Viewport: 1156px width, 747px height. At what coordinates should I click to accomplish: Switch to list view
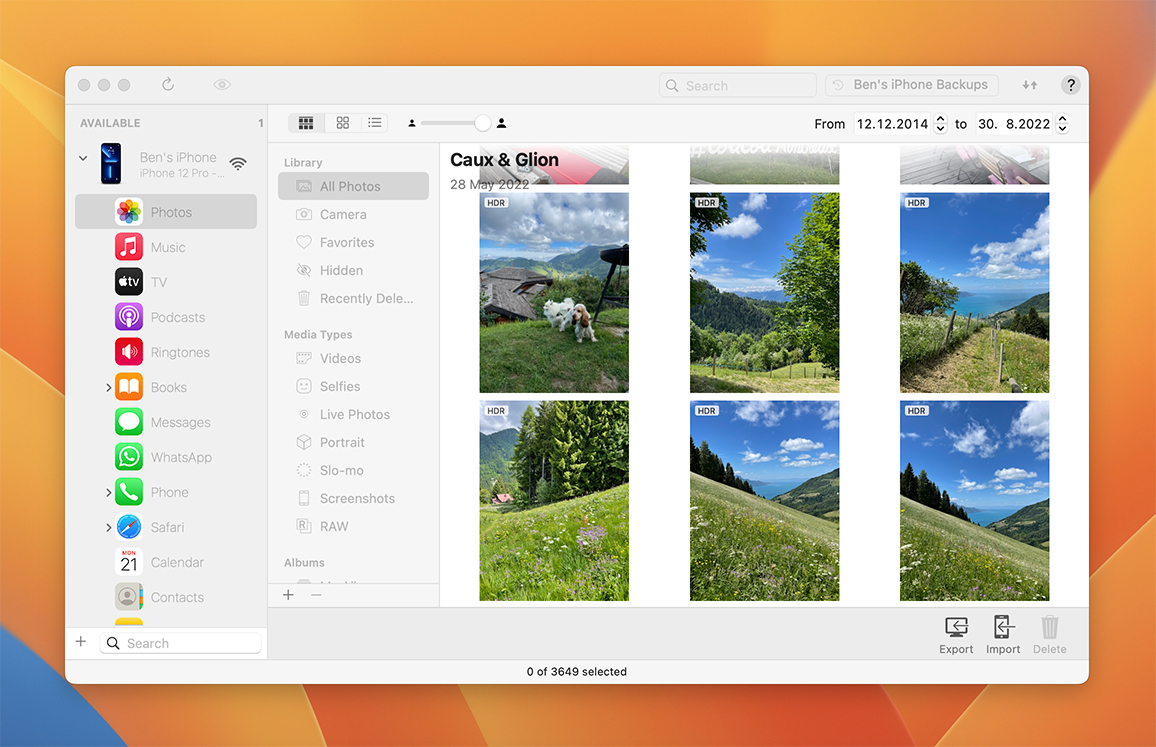(x=375, y=123)
